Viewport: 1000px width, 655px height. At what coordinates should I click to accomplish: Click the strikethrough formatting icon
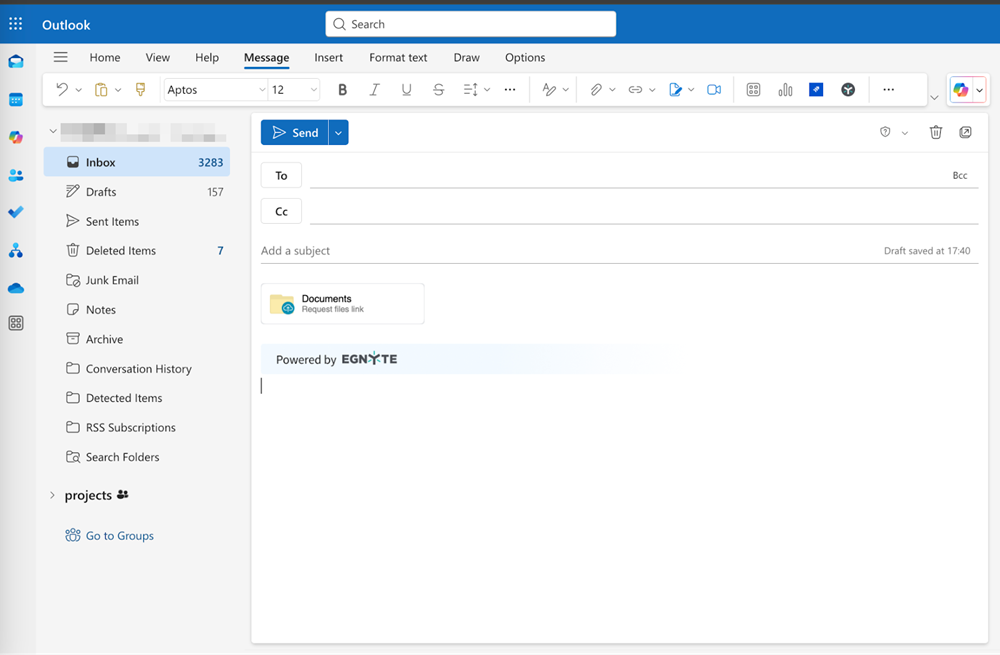click(438, 90)
